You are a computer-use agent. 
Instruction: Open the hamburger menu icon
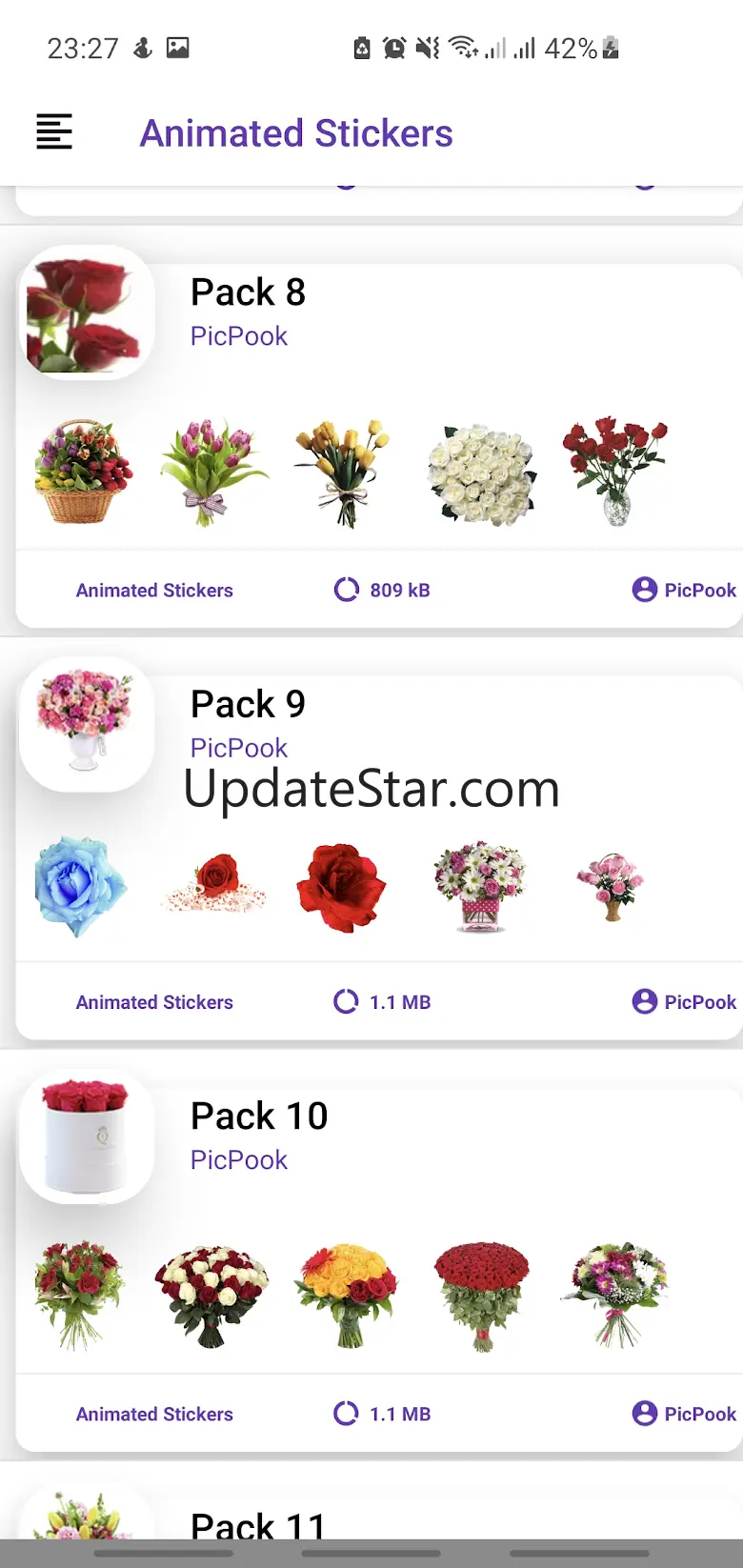[x=54, y=131]
